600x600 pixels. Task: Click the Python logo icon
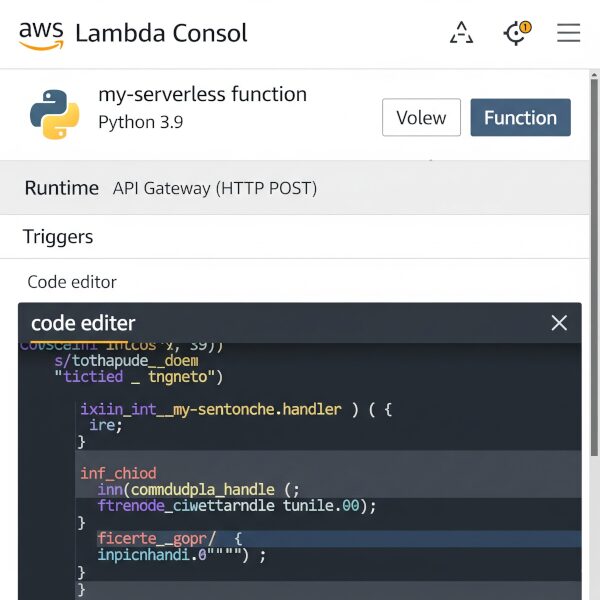pyautogui.click(x=55, y=114)
